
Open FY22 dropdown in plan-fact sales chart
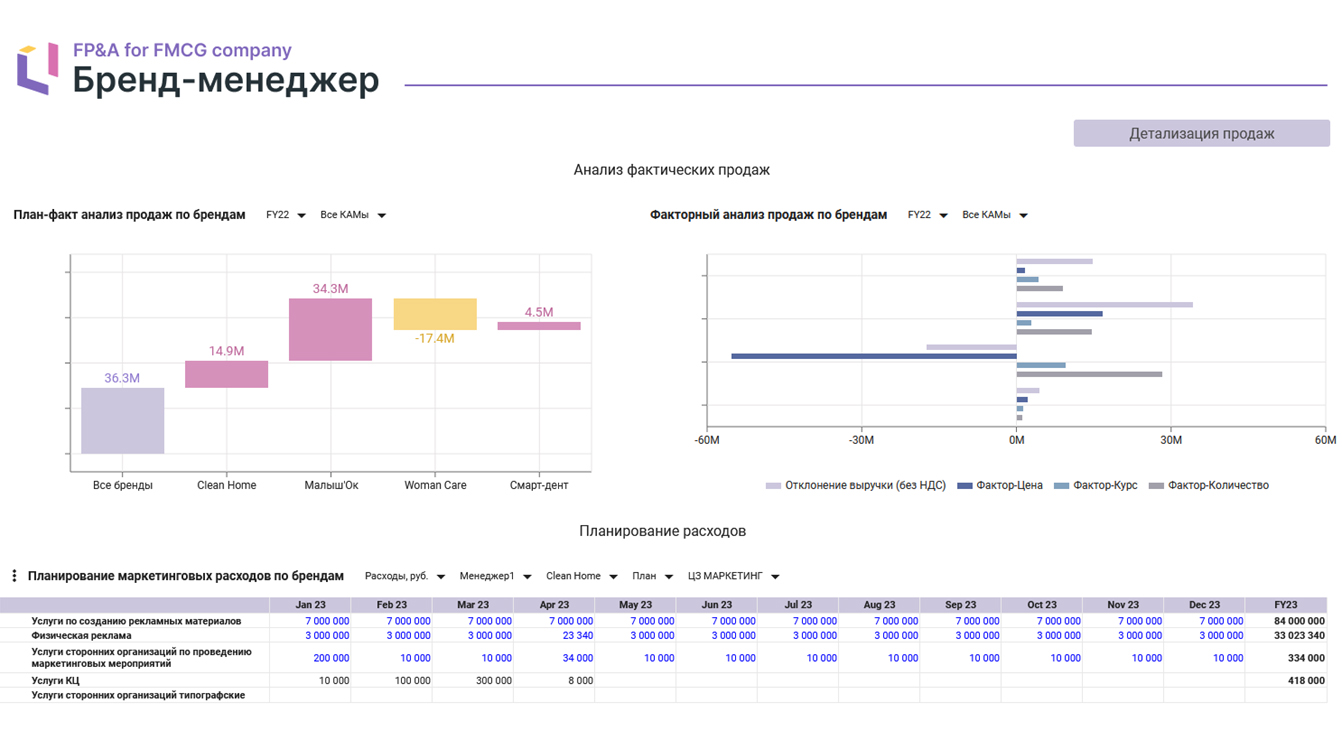(285, 215)
